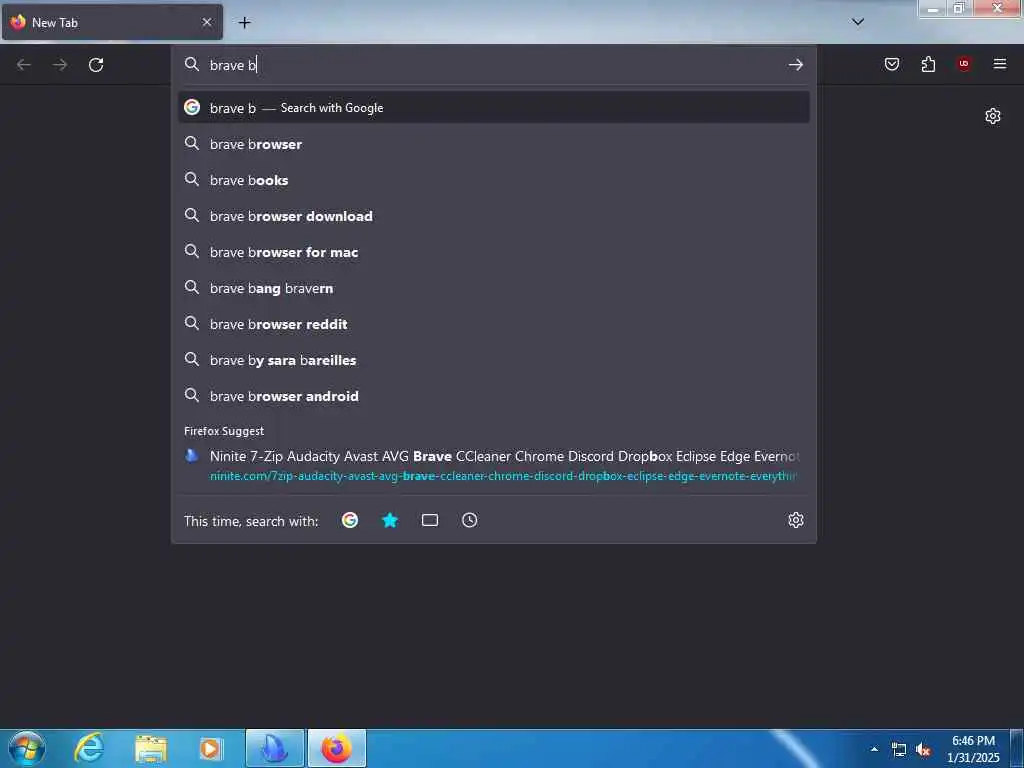Screen dimensions: 1024x768
Task: Click the Go arrow in address bar
Action: pos(795,65)
